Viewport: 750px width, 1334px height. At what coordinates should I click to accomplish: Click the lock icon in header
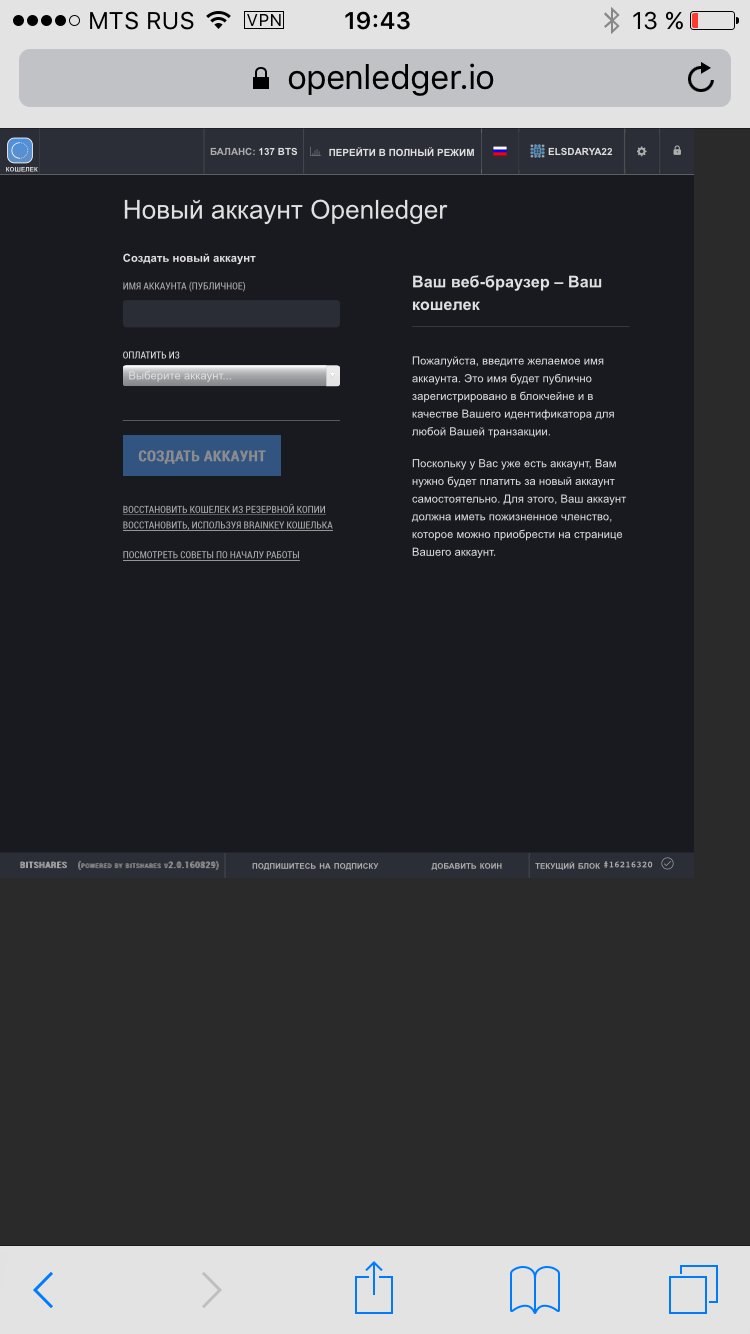click(x=677, y=151)
